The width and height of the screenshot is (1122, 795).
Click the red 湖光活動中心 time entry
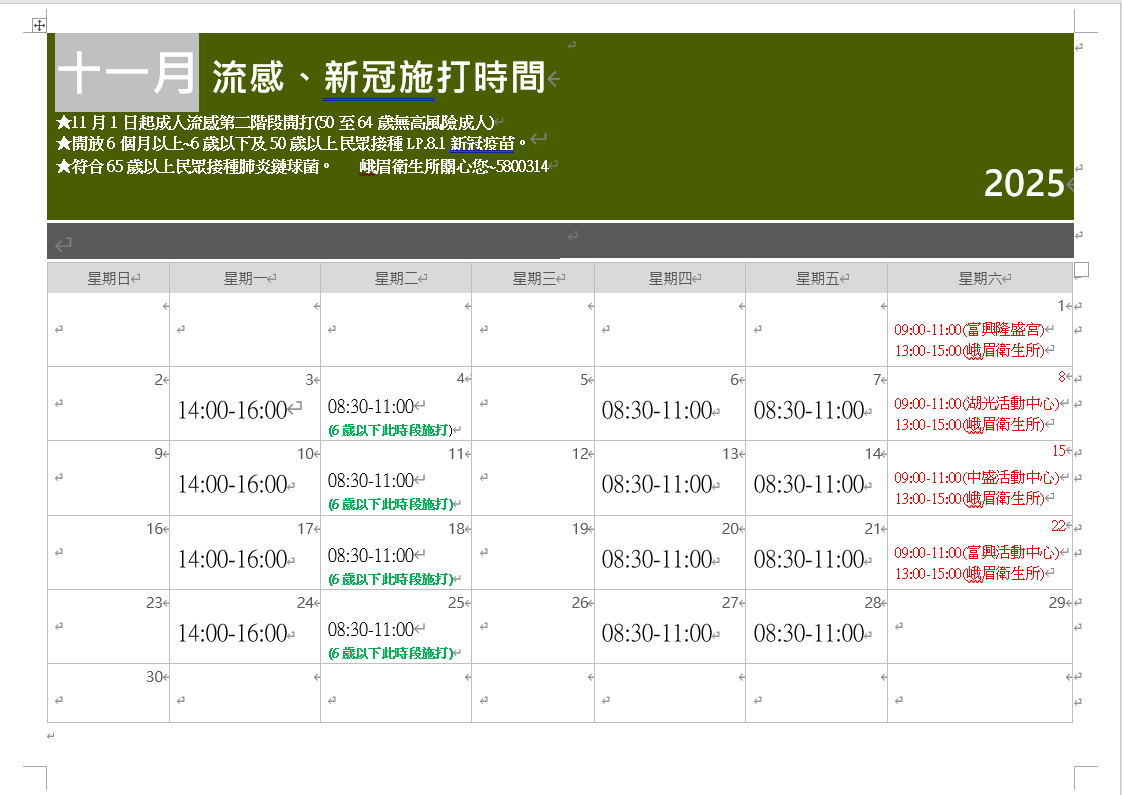click(x=976, y=404)
